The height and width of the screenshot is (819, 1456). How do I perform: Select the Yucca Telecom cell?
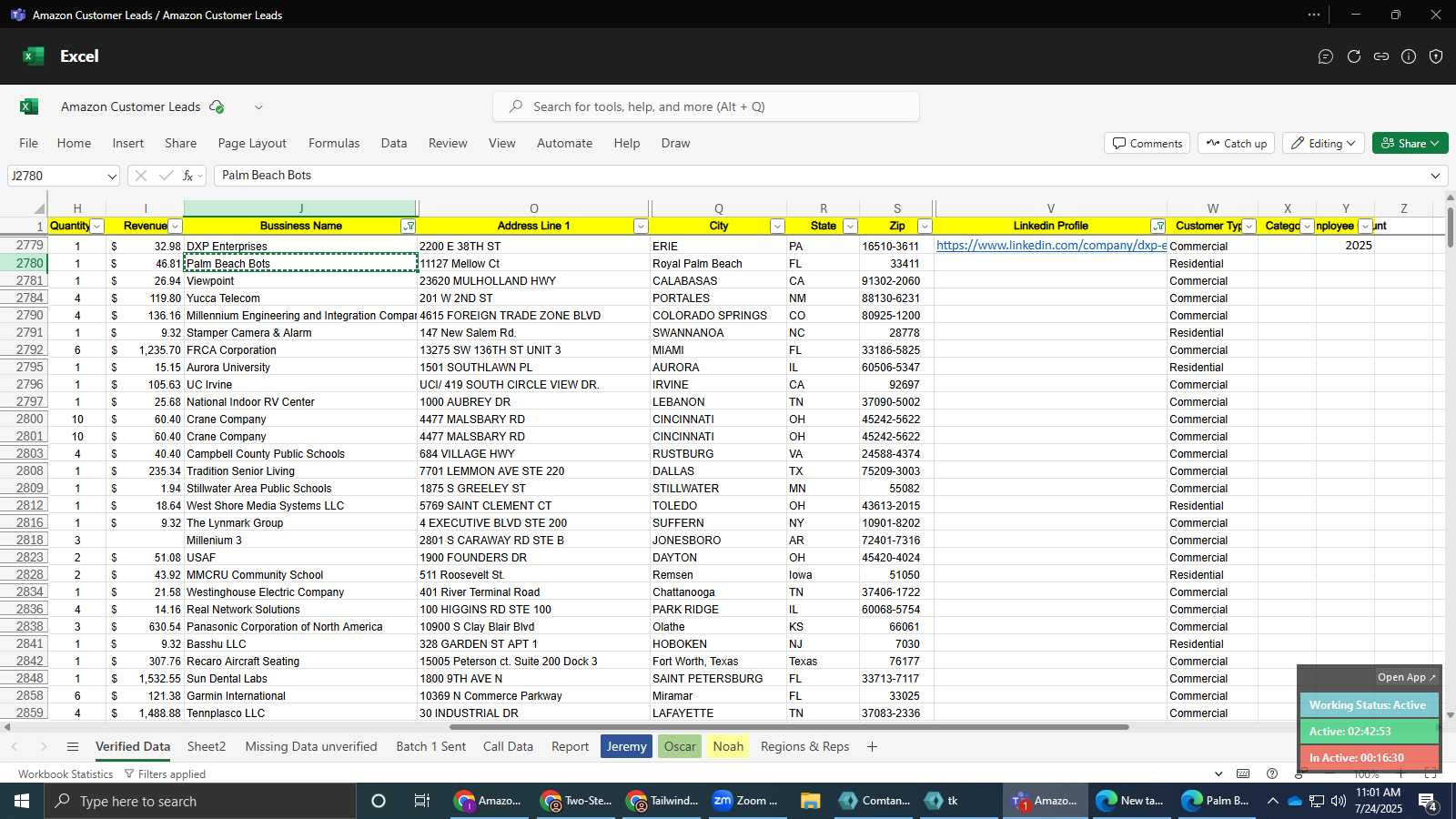300,298
